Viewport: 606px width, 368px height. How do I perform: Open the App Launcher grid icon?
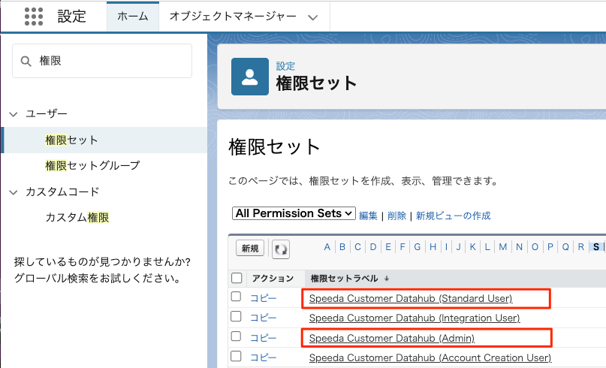[x=34, y=16]
